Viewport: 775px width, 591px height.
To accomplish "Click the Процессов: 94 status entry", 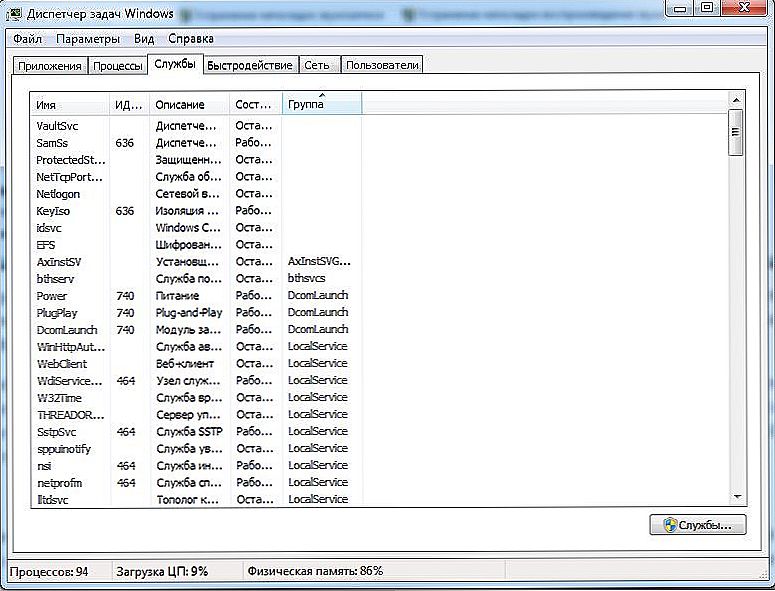I will tap(49, 572).
